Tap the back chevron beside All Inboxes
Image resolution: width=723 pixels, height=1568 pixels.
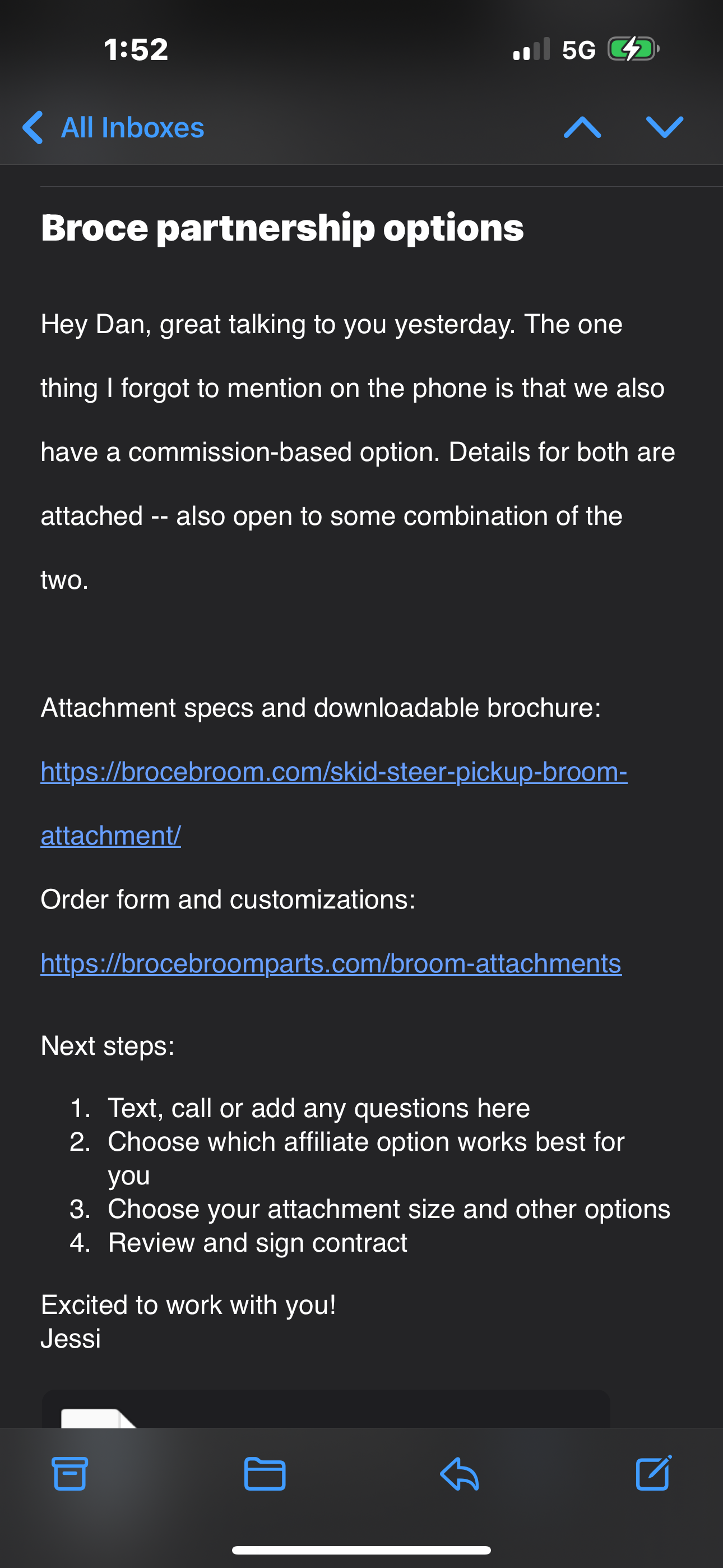coord(33,127)
